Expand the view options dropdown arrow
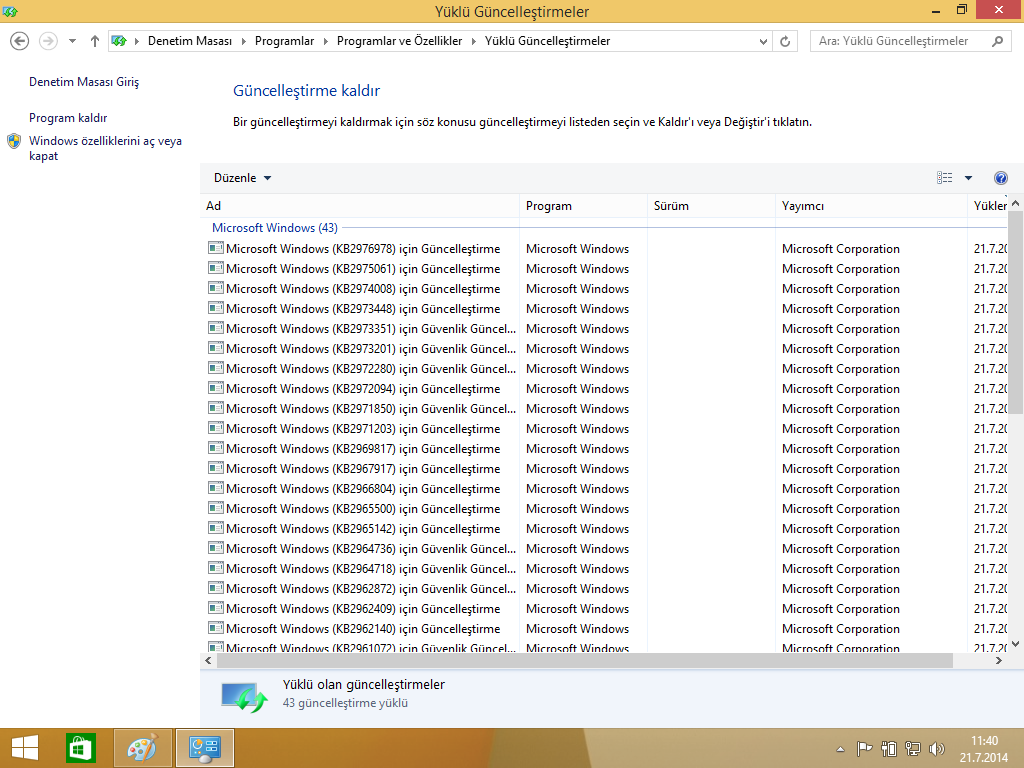The image size is (1024, 768). point(968,178)
